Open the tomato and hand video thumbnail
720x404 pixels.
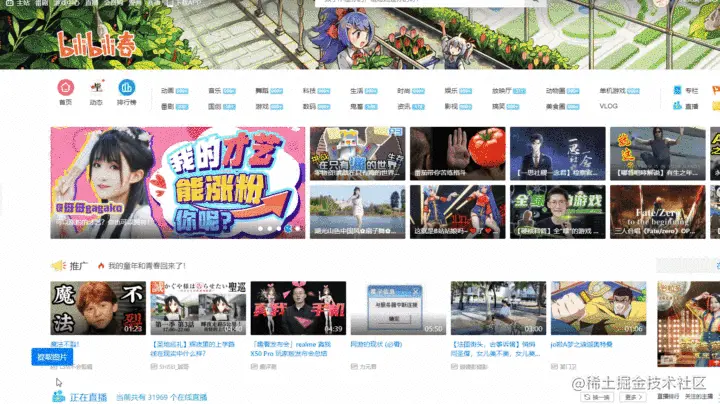[457, 153]
